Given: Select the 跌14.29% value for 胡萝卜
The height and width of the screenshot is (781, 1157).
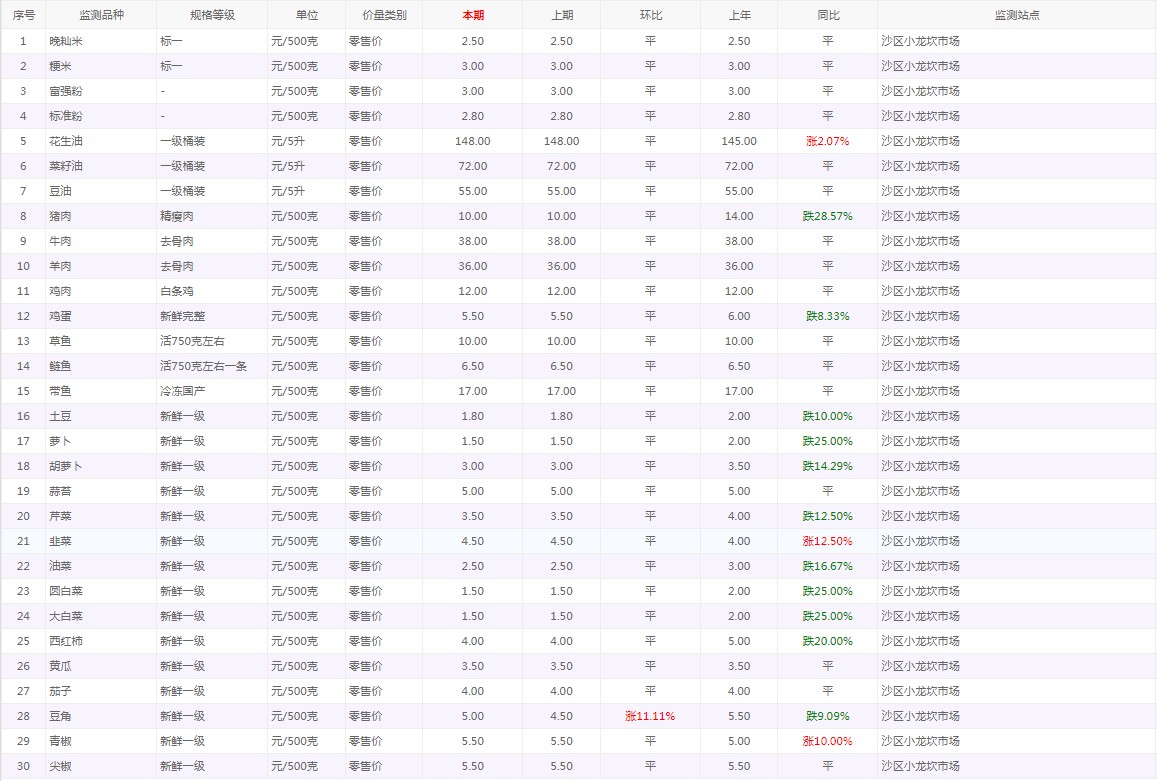Looking at the screenshot, I should 827,466.
